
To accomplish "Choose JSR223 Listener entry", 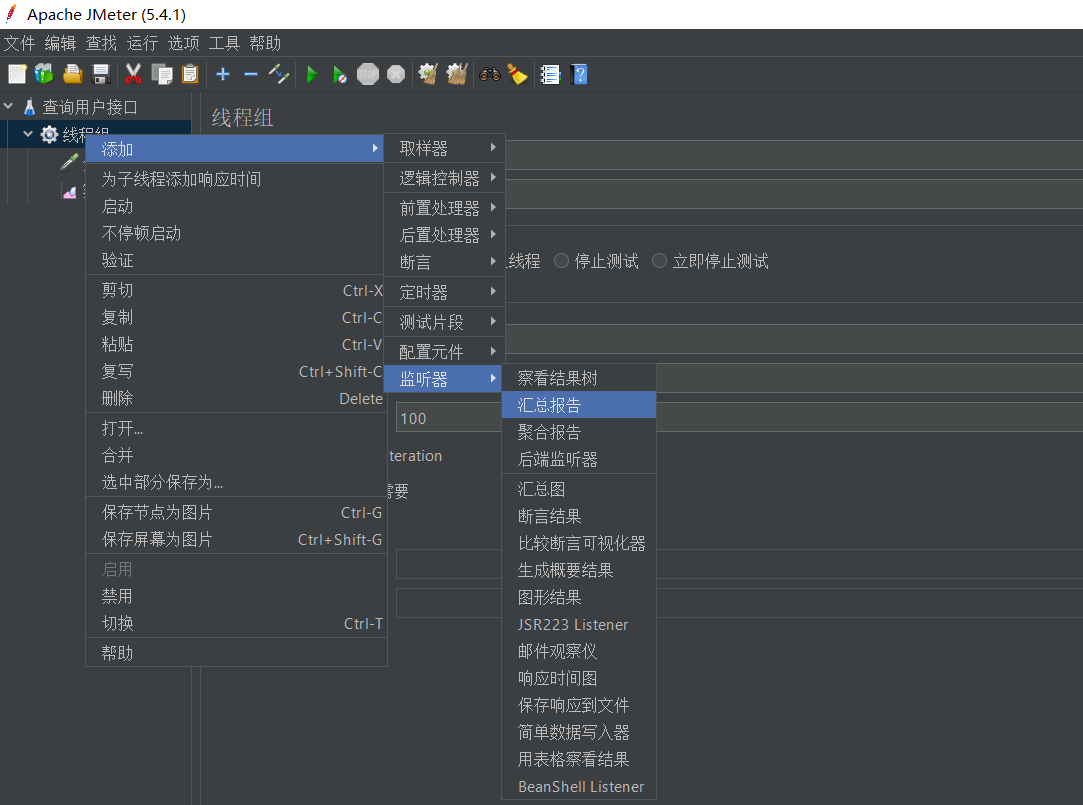I will (579, 624).
